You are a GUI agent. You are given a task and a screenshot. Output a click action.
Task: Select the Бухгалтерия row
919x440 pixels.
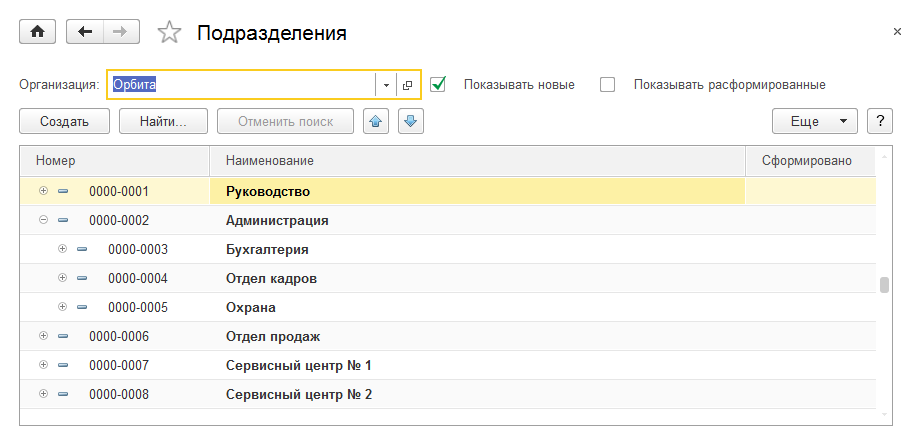pos(266,249)
